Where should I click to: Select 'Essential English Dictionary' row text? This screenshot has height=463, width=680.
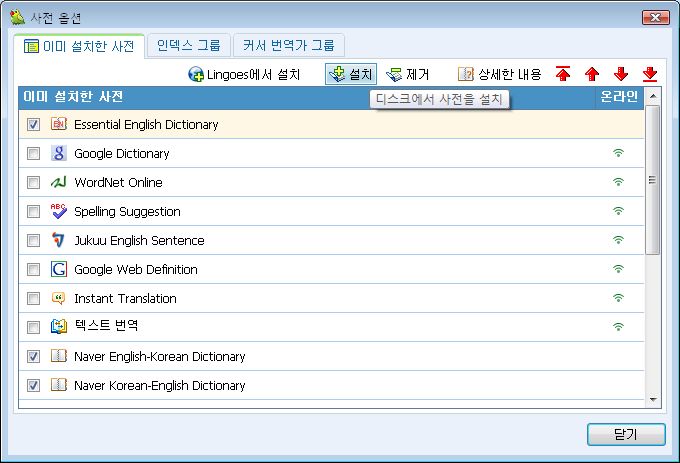coord(146,125)
